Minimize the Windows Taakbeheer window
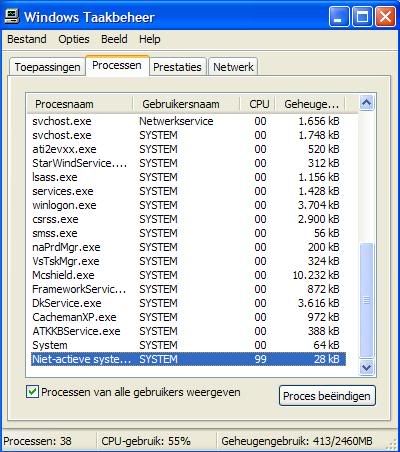This screenshot has height=452, width=400. click(x=339, y=17)
